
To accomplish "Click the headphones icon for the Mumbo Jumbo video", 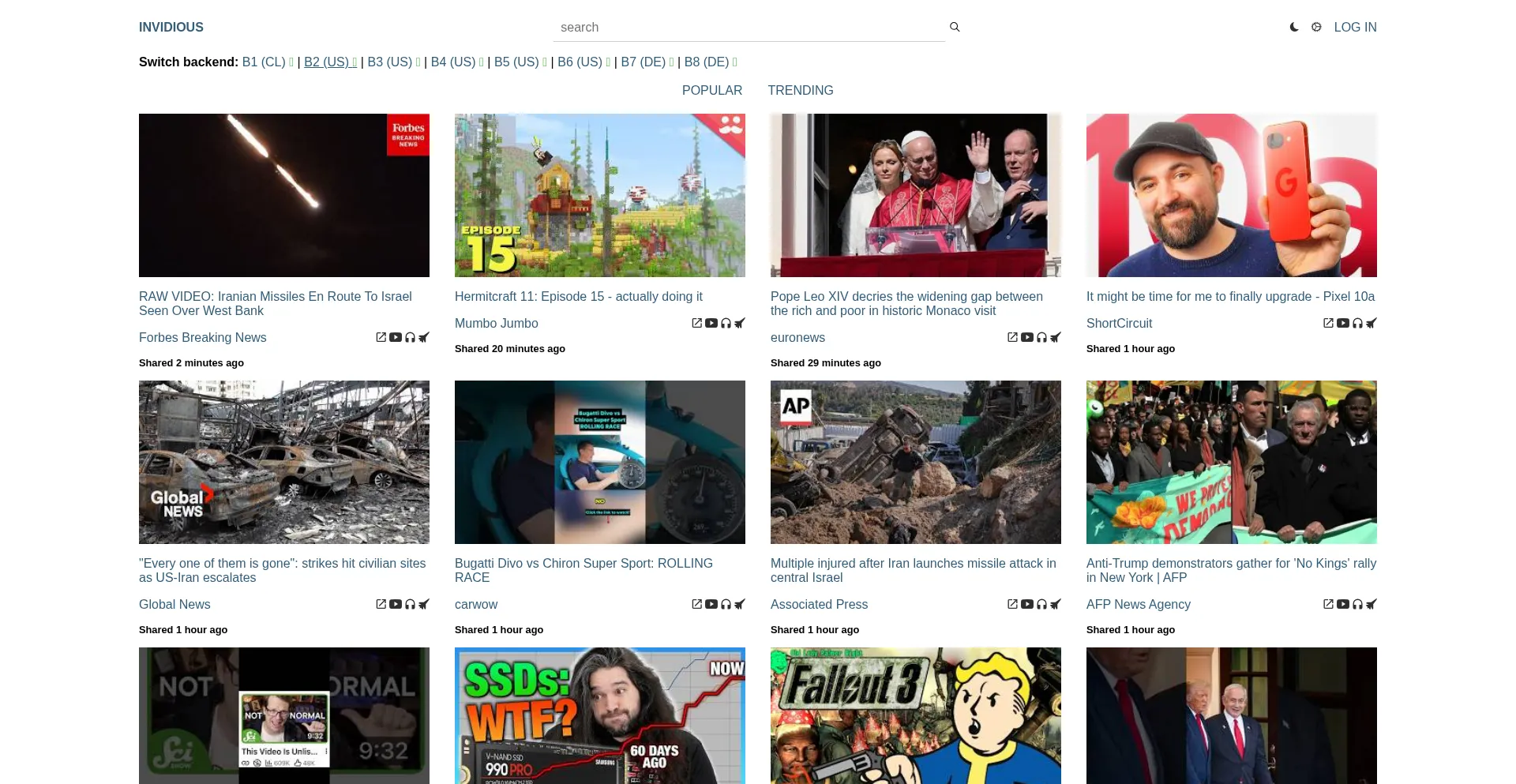I will (726, 323).
